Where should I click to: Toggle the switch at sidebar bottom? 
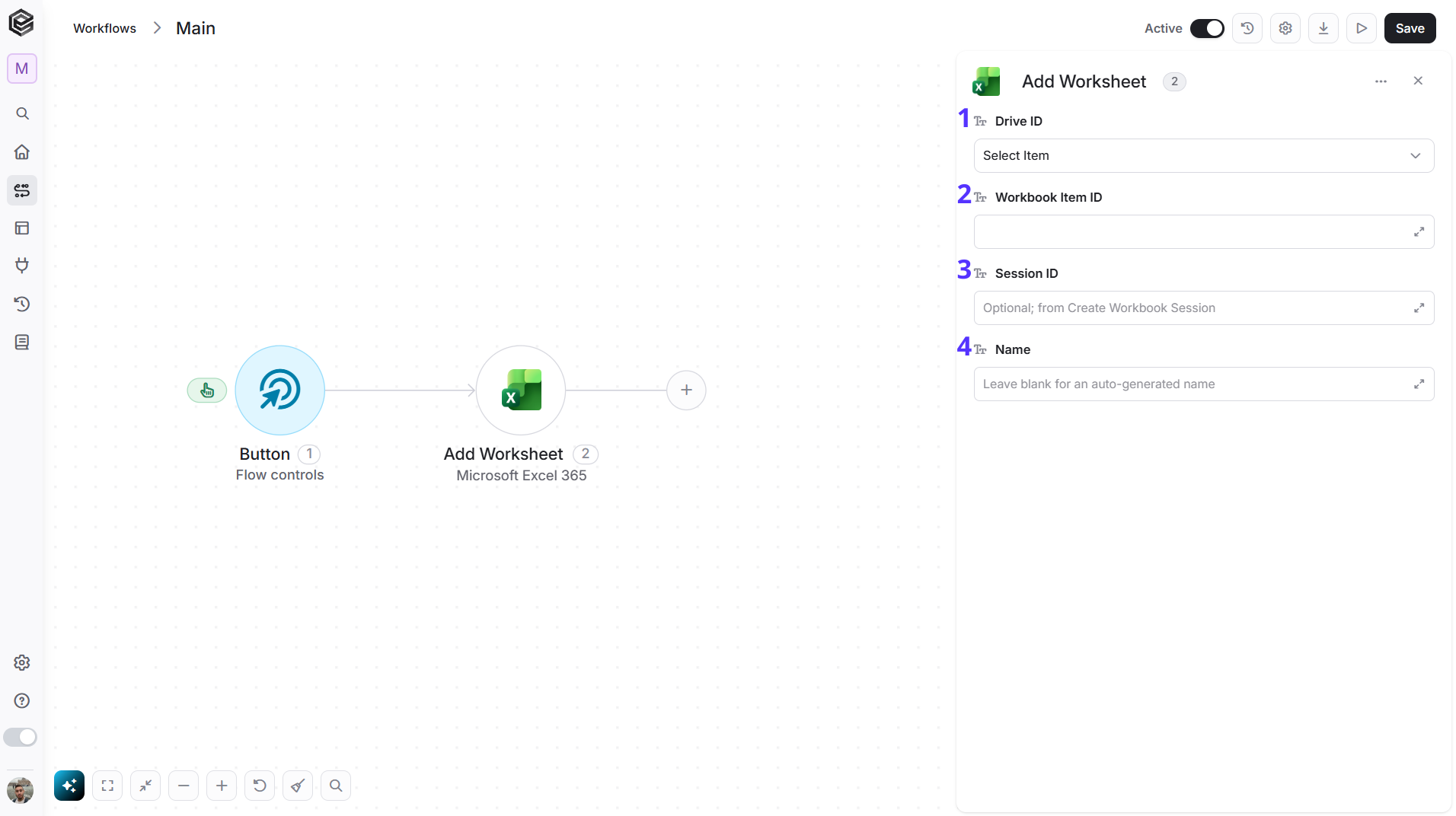21,738
